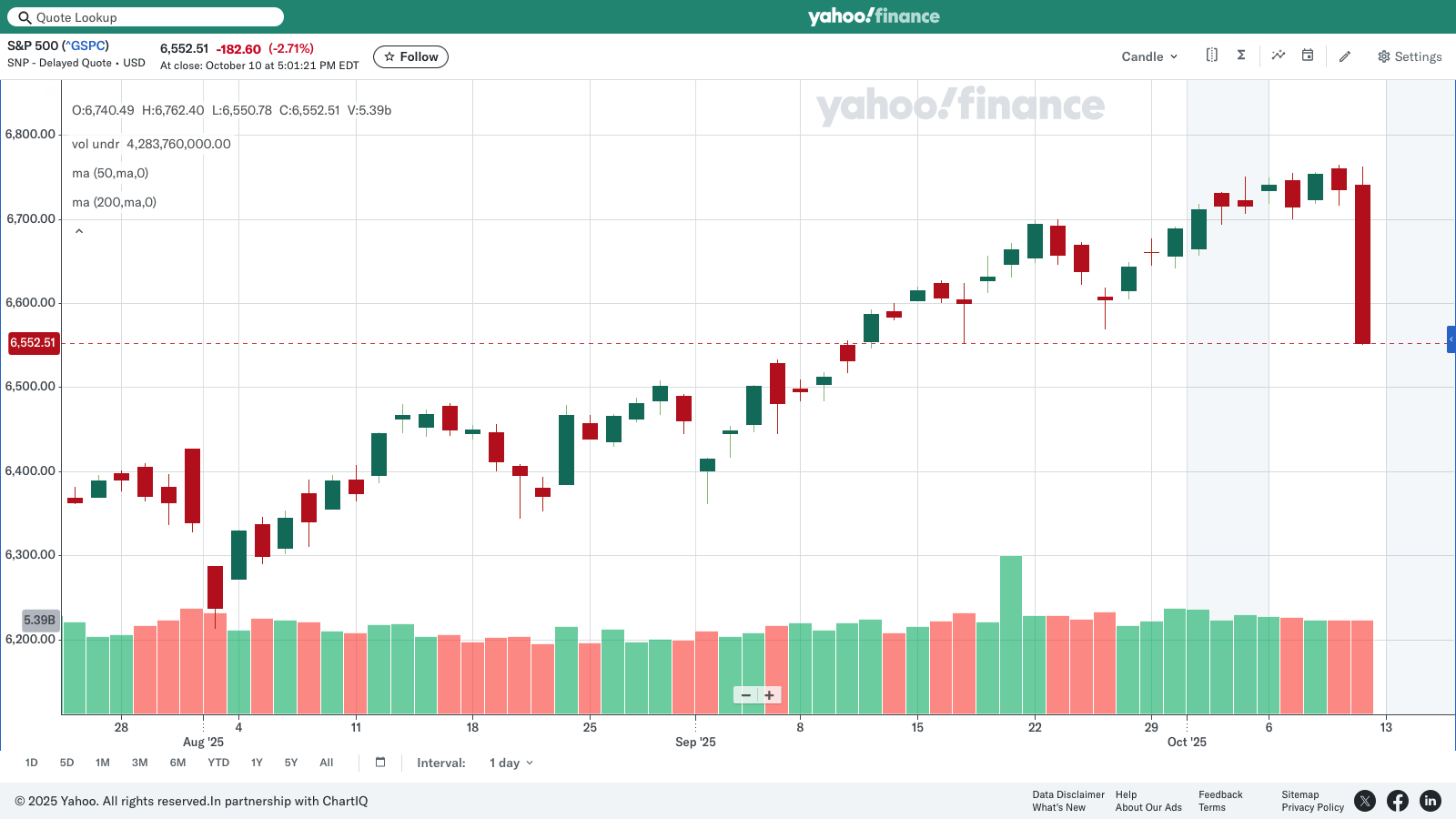The image size is (1456, 819).
Task: Expand the 1 day interval dropdown
Action: pyautogui.click(x=511, y=763)
